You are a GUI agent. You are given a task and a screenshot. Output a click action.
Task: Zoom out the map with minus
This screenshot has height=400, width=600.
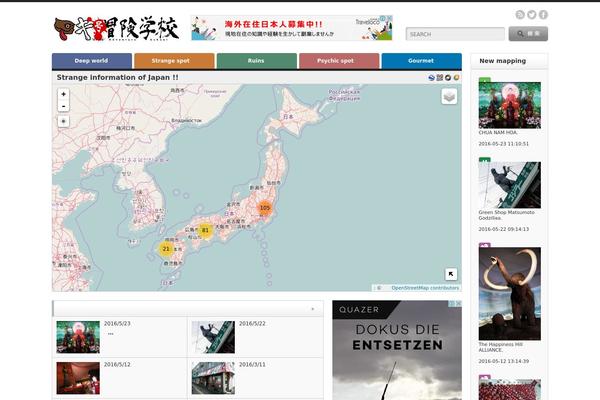click(x=64, y=106)
